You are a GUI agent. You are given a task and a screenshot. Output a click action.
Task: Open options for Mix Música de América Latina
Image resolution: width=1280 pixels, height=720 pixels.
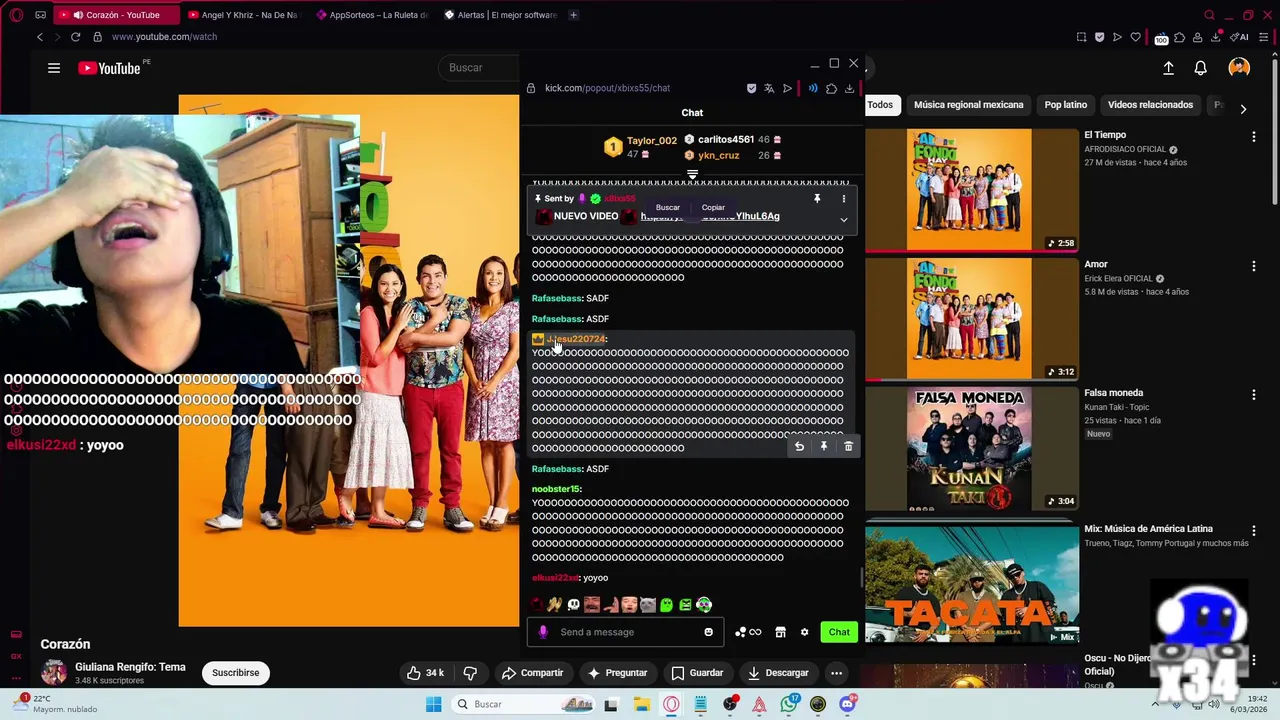[x=1253, y=530]
